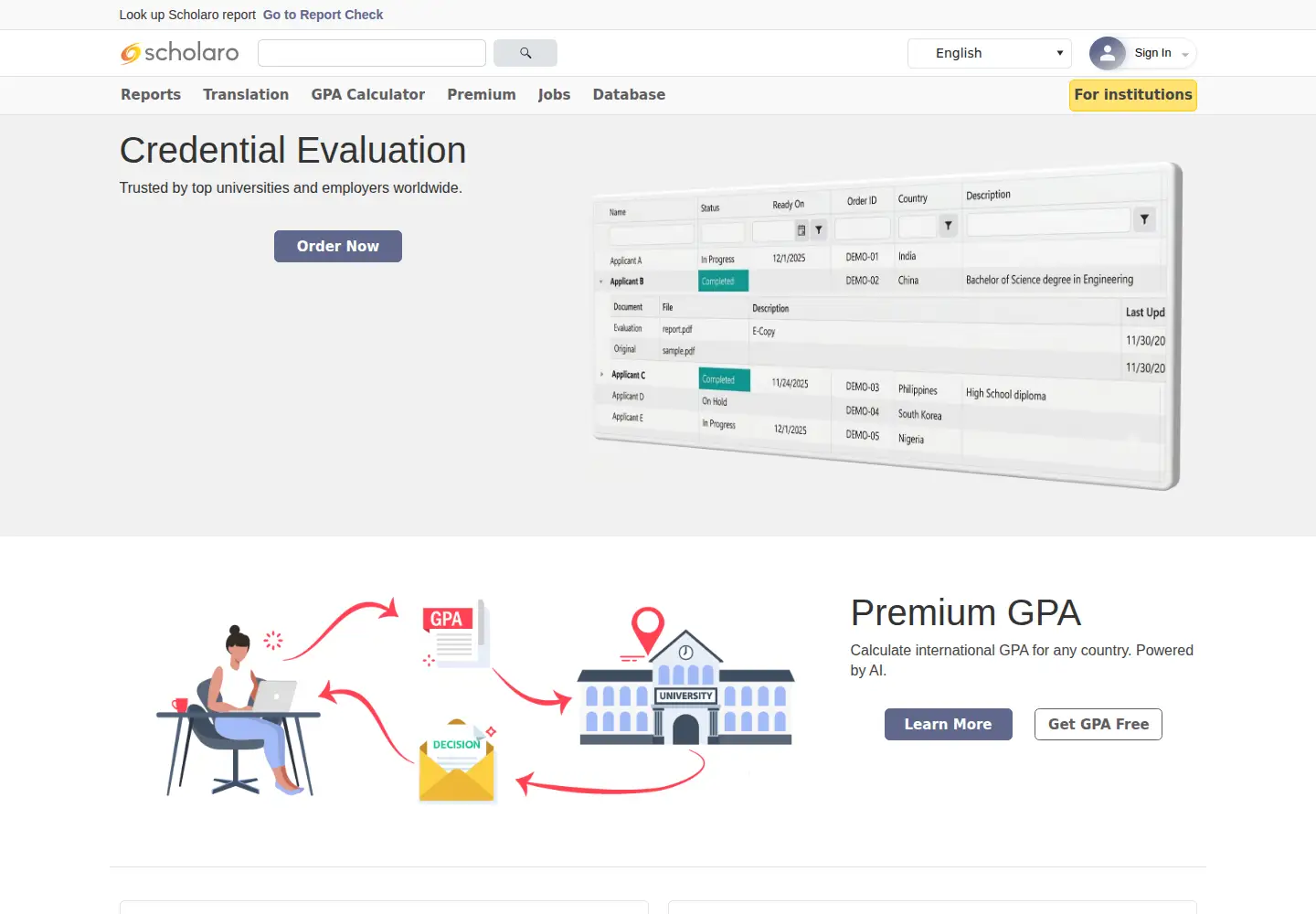Open the Database menu item
1316x914 pixels.
coord(629,94)
